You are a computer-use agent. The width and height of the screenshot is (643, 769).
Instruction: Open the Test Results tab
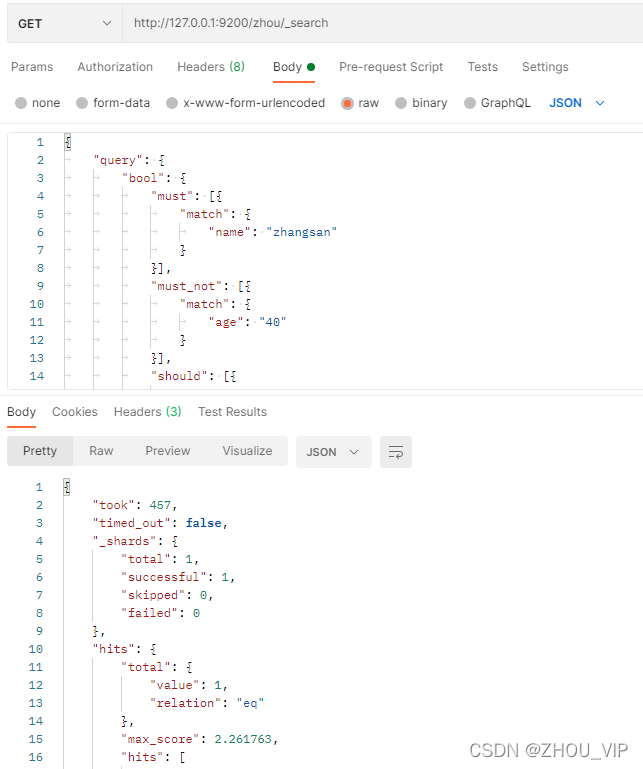click(232, 412)
